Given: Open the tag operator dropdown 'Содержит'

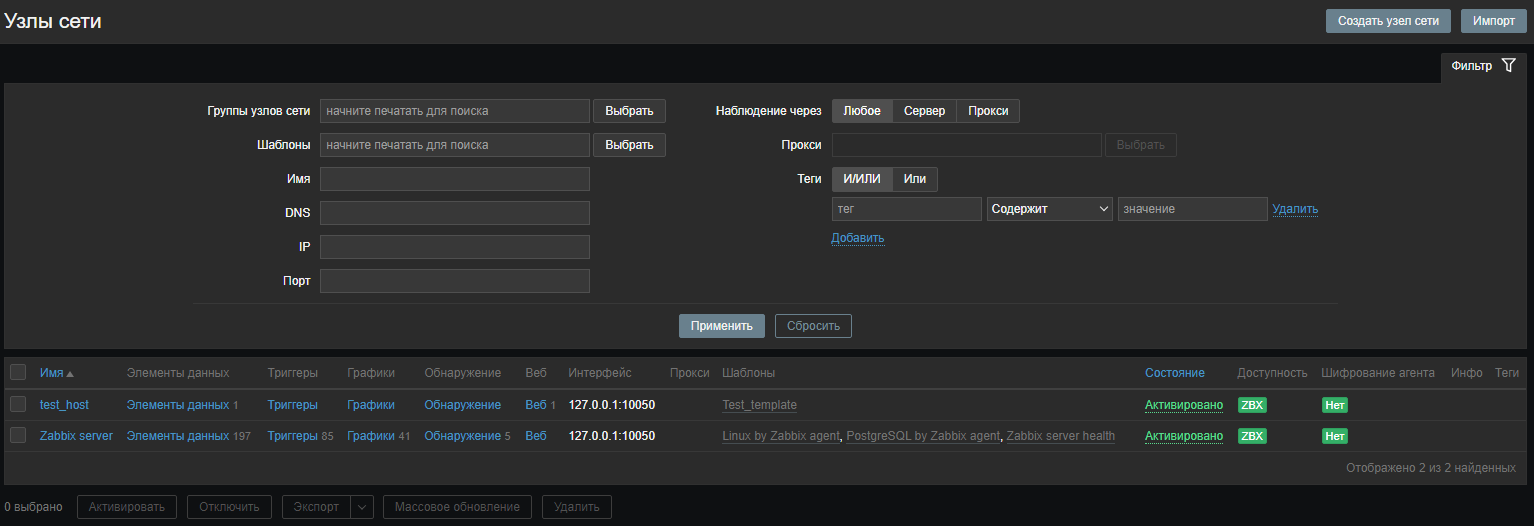Looking at the screenshot, I should [x=1049, y=209].
